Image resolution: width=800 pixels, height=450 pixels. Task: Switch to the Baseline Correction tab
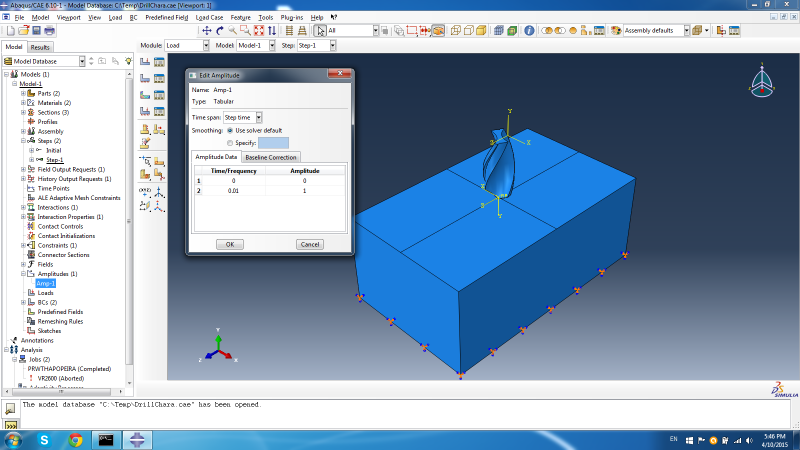pyautogui.click(x=270, y=157)
